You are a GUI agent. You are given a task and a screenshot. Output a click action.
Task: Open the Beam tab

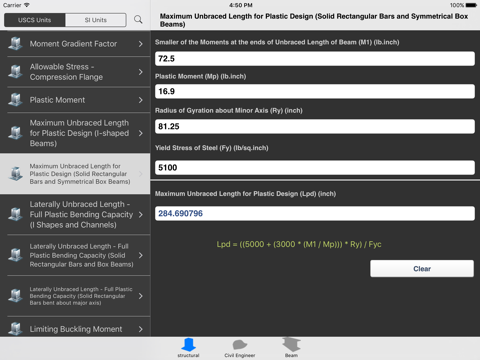[291, 348]
